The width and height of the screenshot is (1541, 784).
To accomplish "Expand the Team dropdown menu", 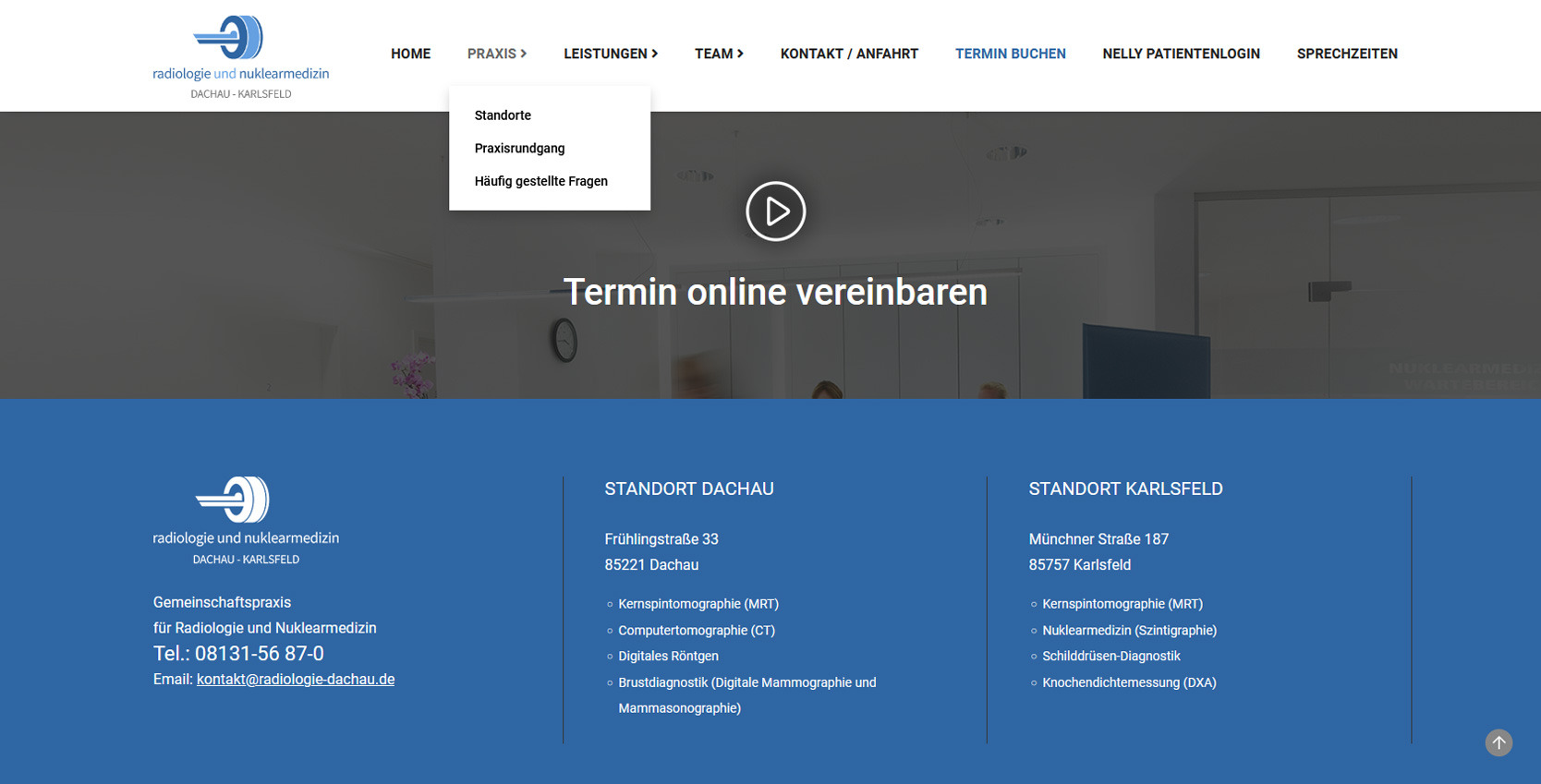I will 718,54.
